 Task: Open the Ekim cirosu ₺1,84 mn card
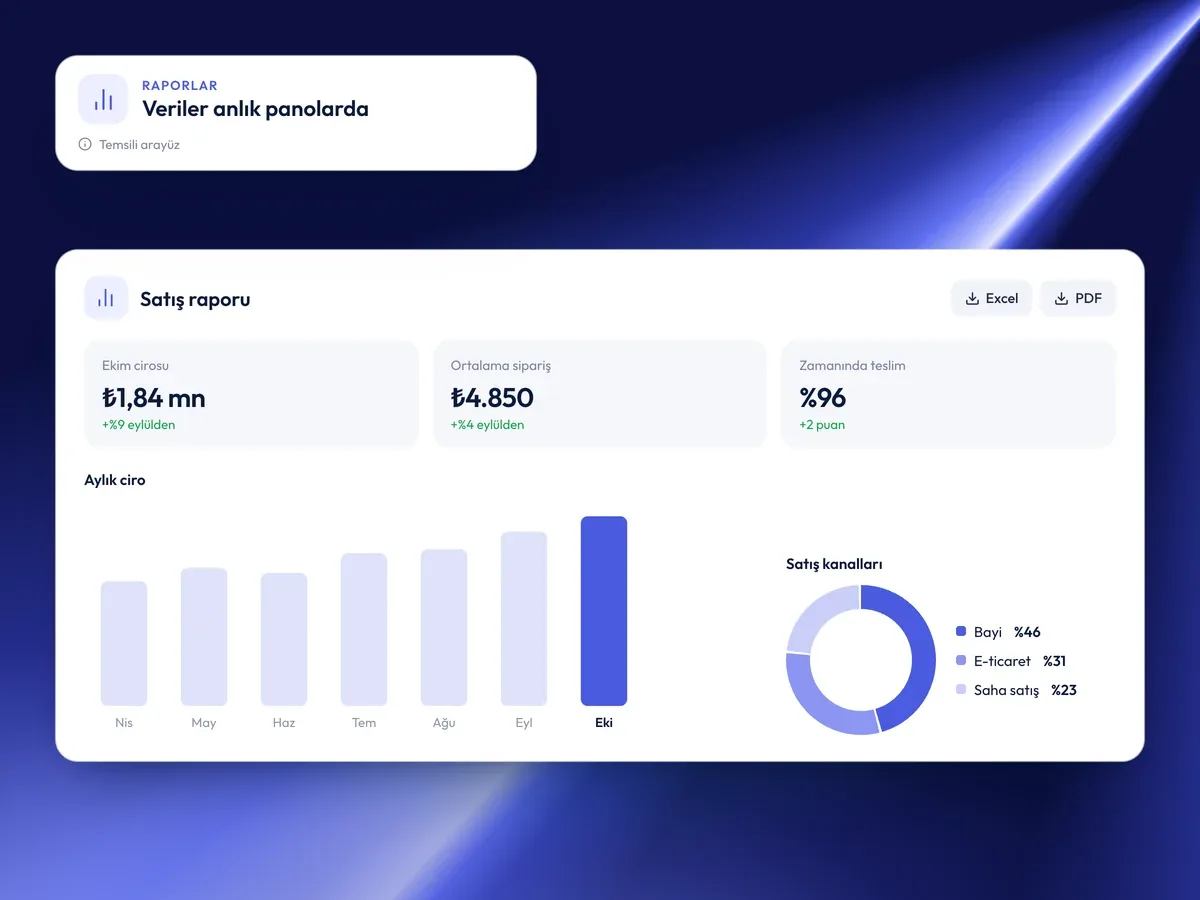[251, 394]
